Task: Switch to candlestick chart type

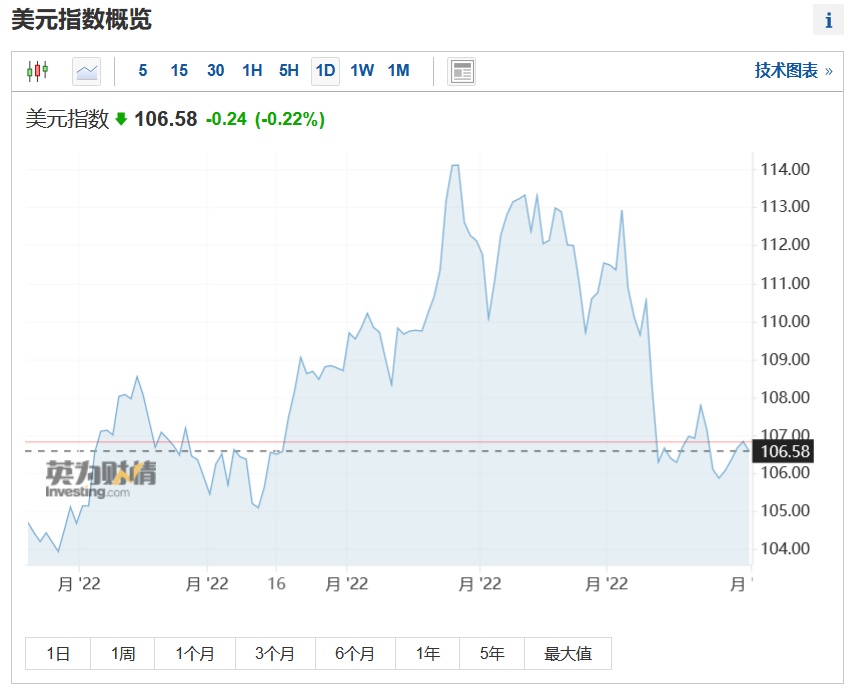Action: [x=38, y=71]
